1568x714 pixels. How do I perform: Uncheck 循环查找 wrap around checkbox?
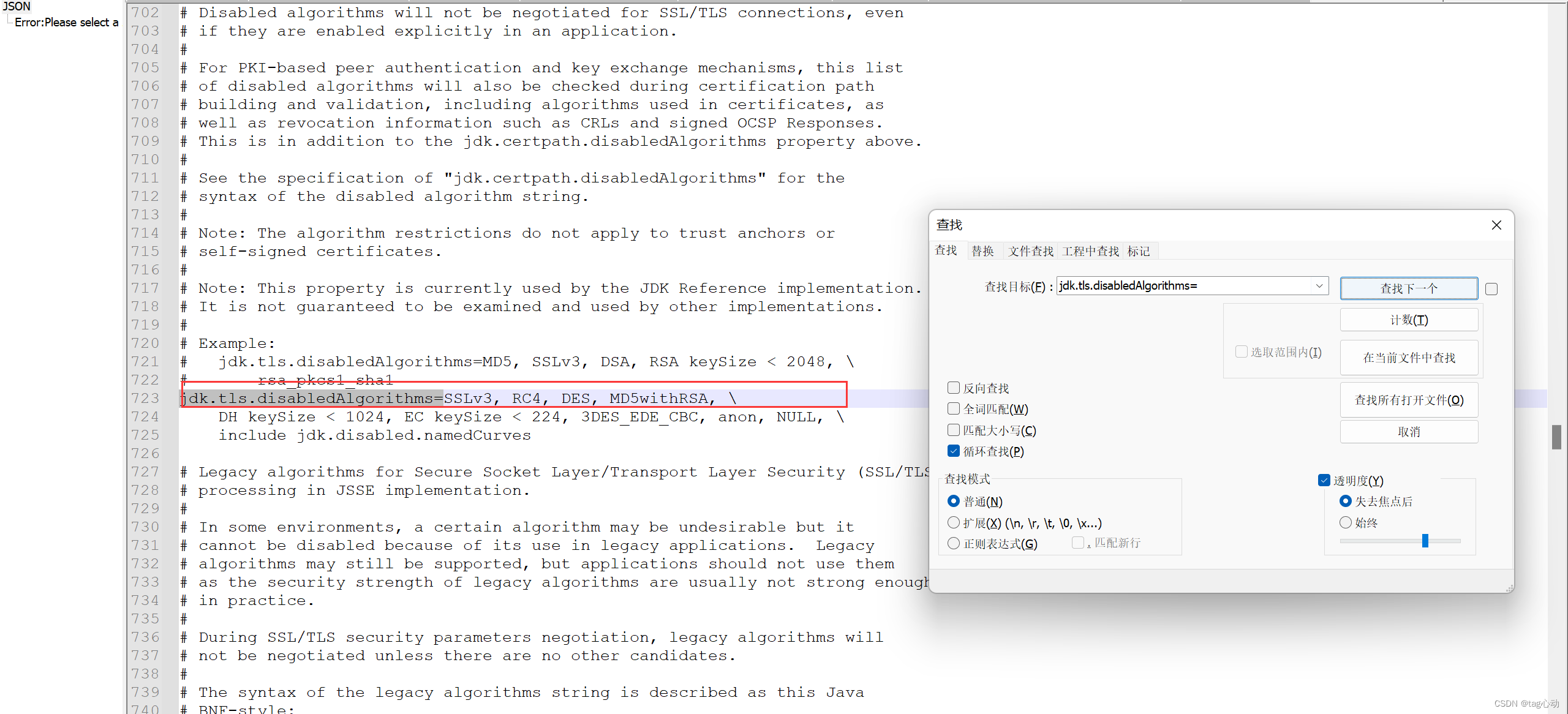(954, 451)
